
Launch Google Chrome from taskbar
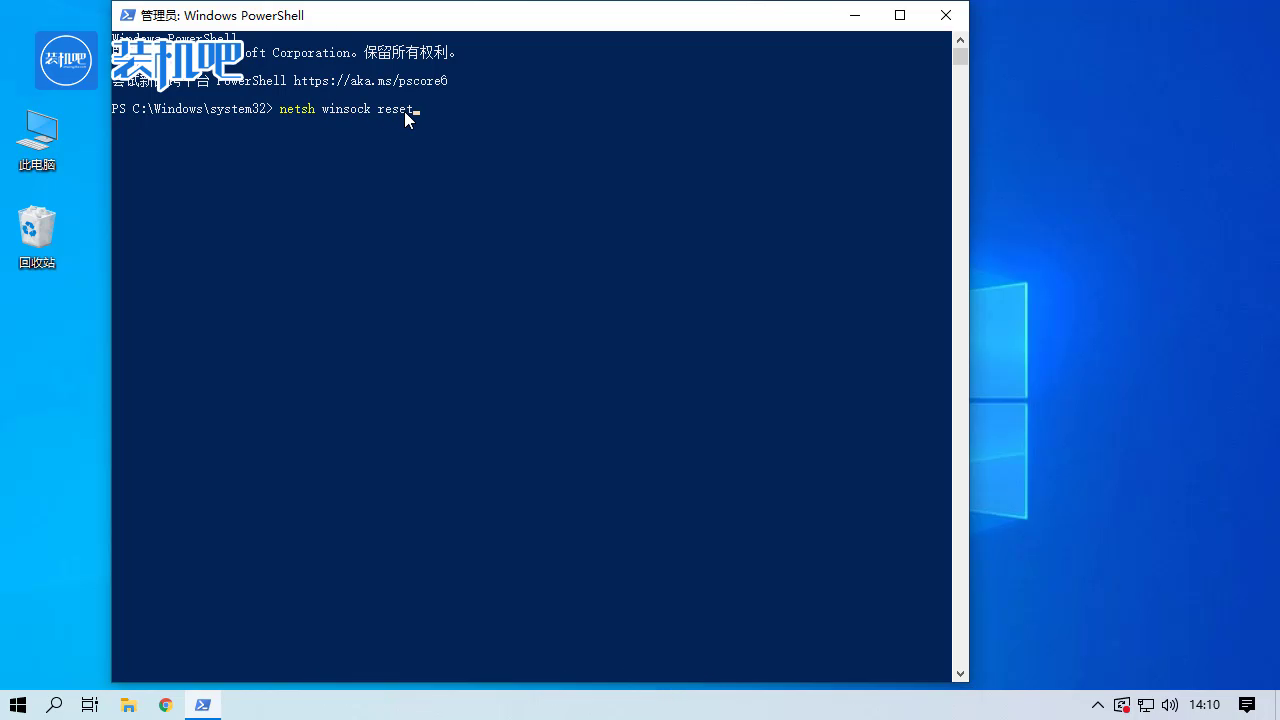click(x=166, y=705)
